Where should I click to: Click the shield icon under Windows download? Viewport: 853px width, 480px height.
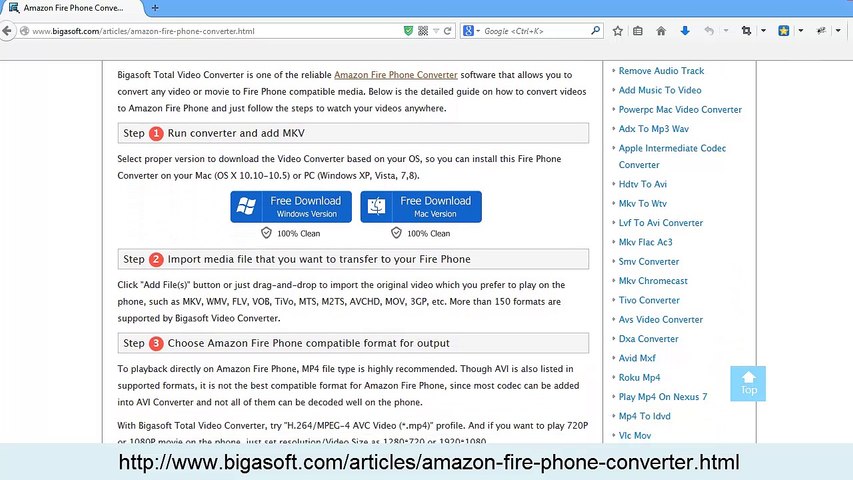click(266, 233)
